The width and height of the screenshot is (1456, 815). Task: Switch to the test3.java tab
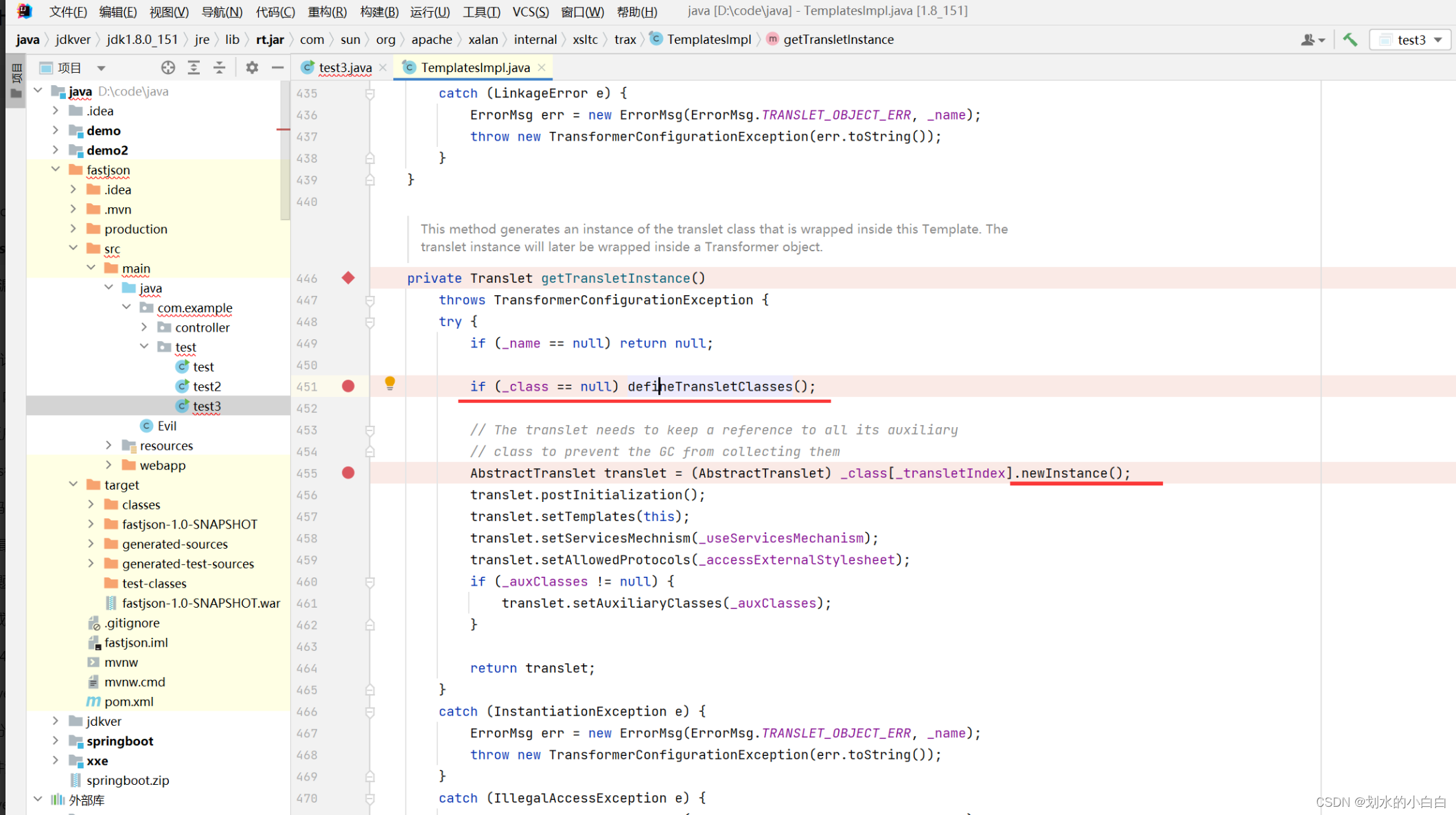pyautogui.click(x=345, y=67)
